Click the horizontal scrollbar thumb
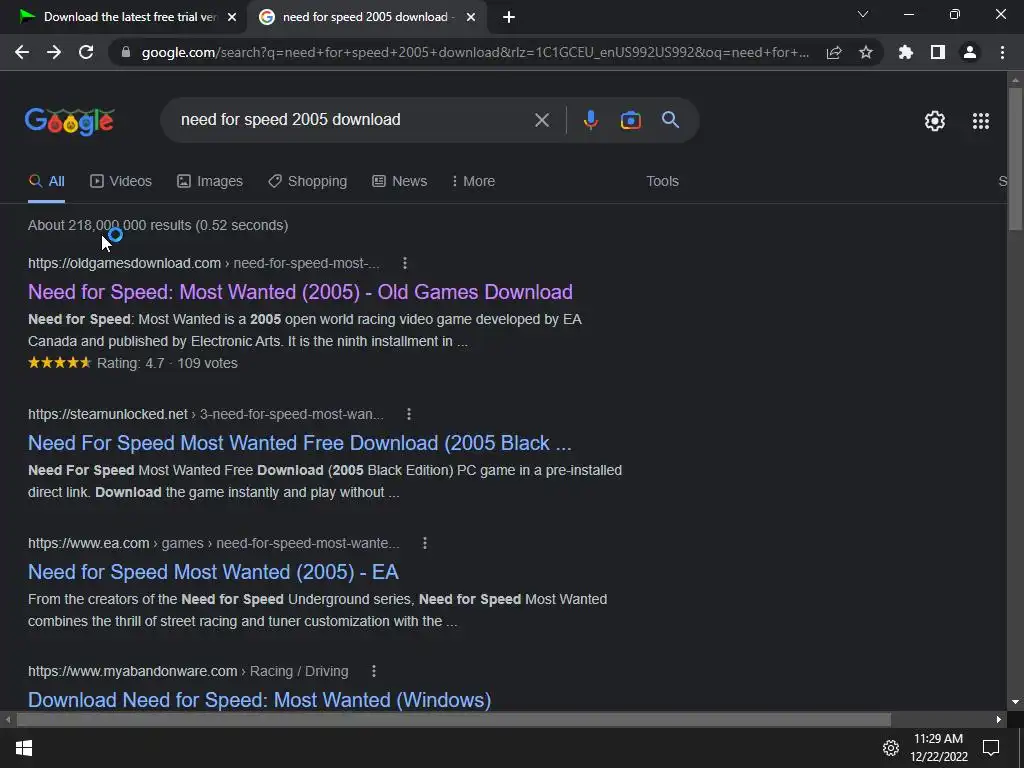The height and width of the screenshot is (768, 1024). pos(453,720)
